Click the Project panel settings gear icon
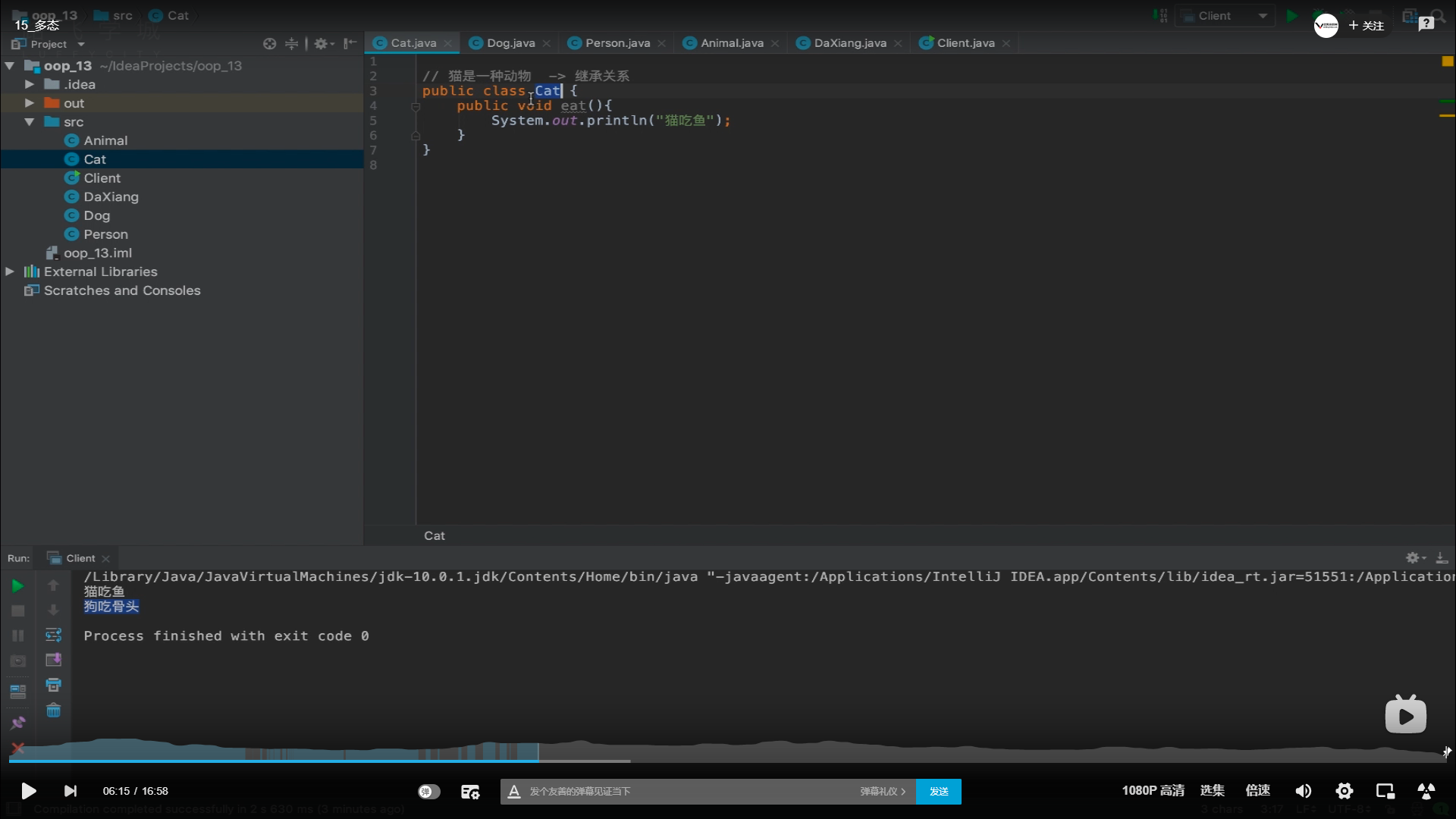 click(x=322, y=44)
